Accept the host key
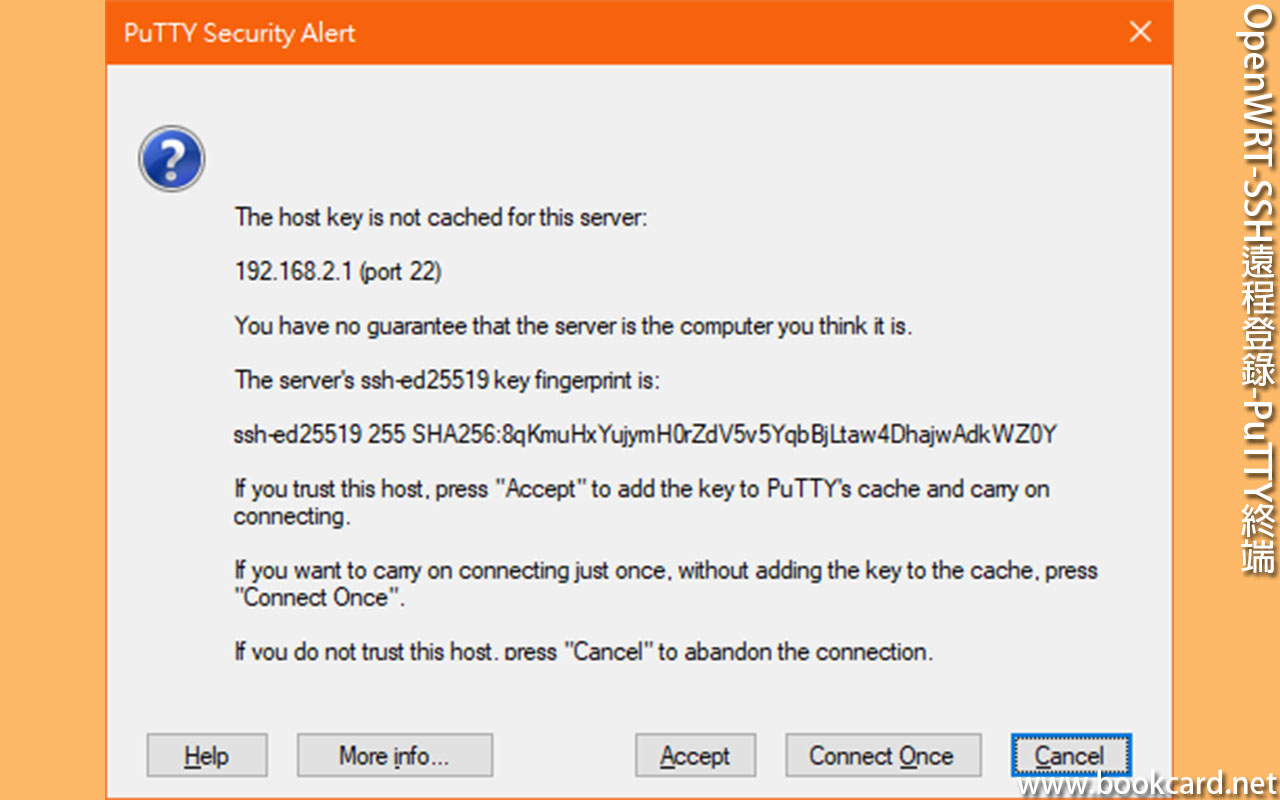Image resolution: width=1280 pixels, height=800 pixels. 695,756
